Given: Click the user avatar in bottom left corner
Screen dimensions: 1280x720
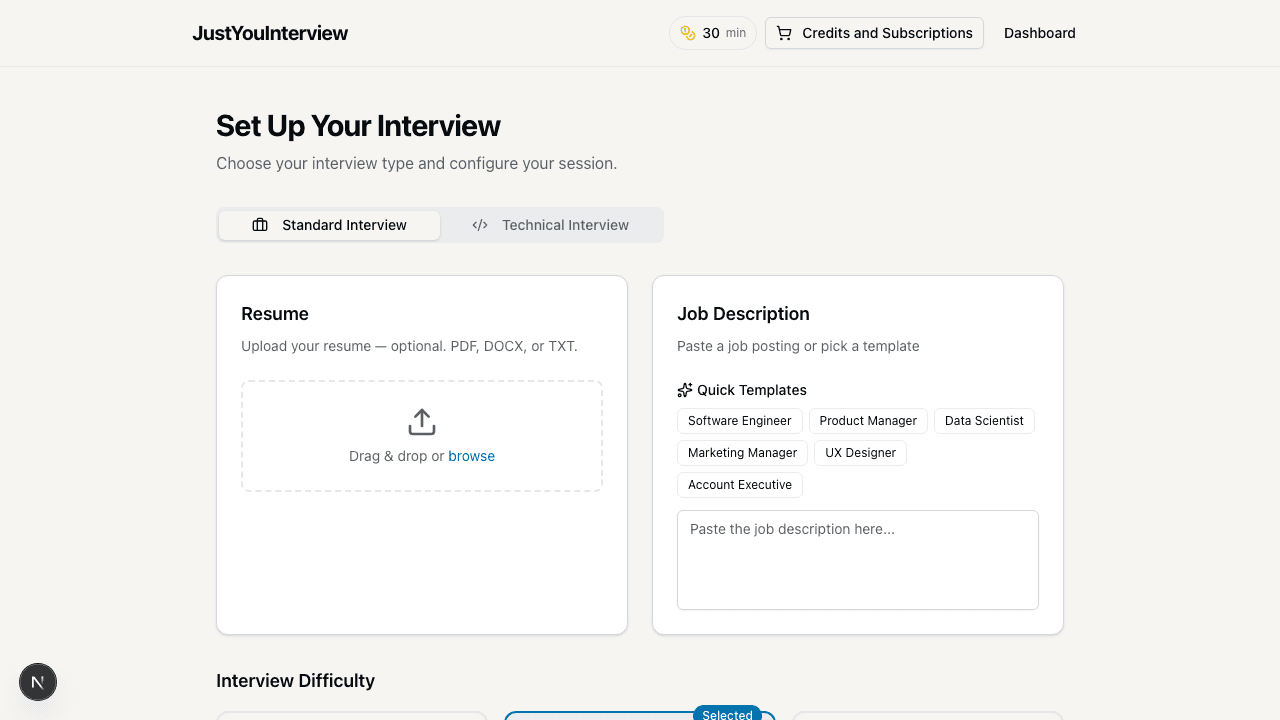Looking at the screenshot, I should click(x=38, y=682).
